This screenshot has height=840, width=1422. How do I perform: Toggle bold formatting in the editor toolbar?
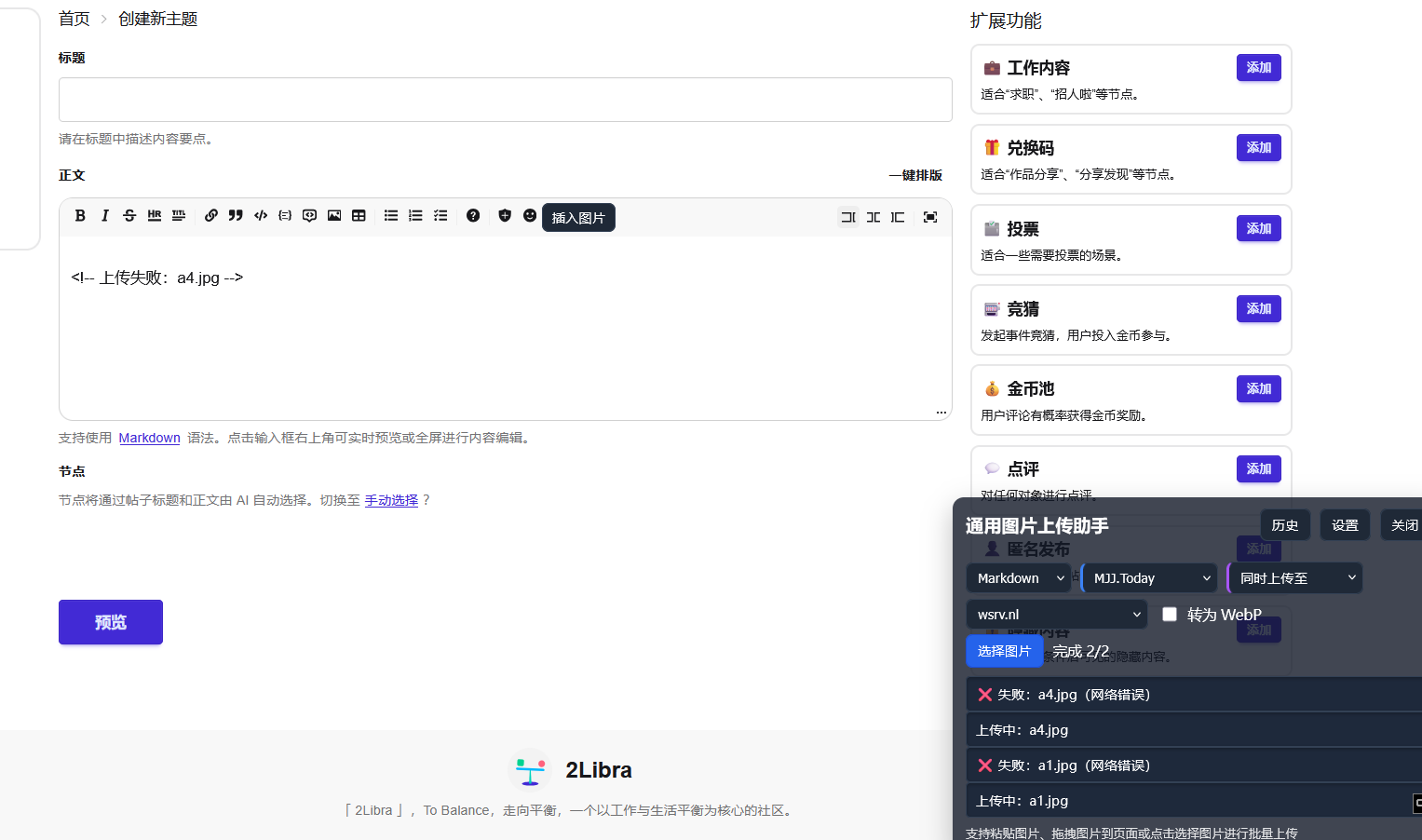pos(80,216)
